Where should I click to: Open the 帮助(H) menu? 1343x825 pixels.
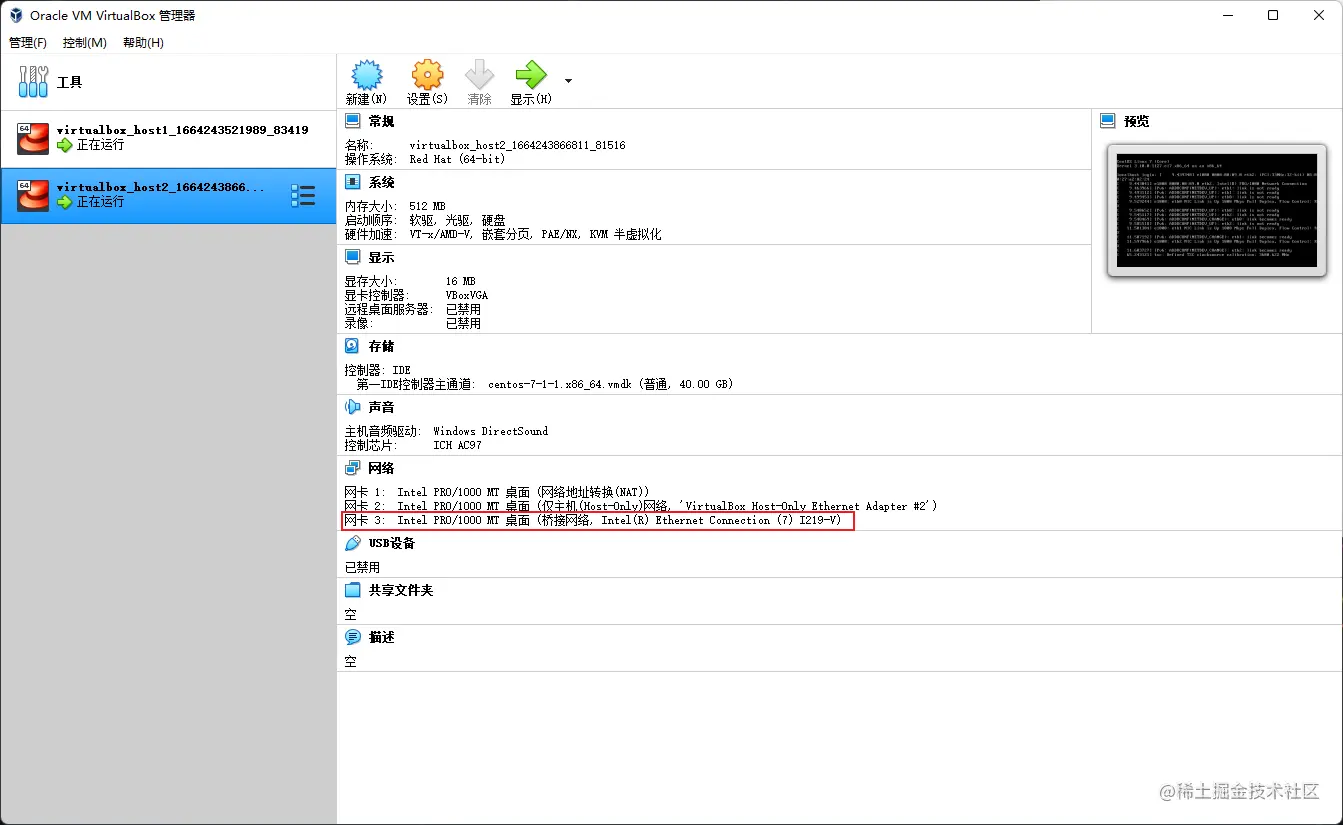tap(144, 43)
